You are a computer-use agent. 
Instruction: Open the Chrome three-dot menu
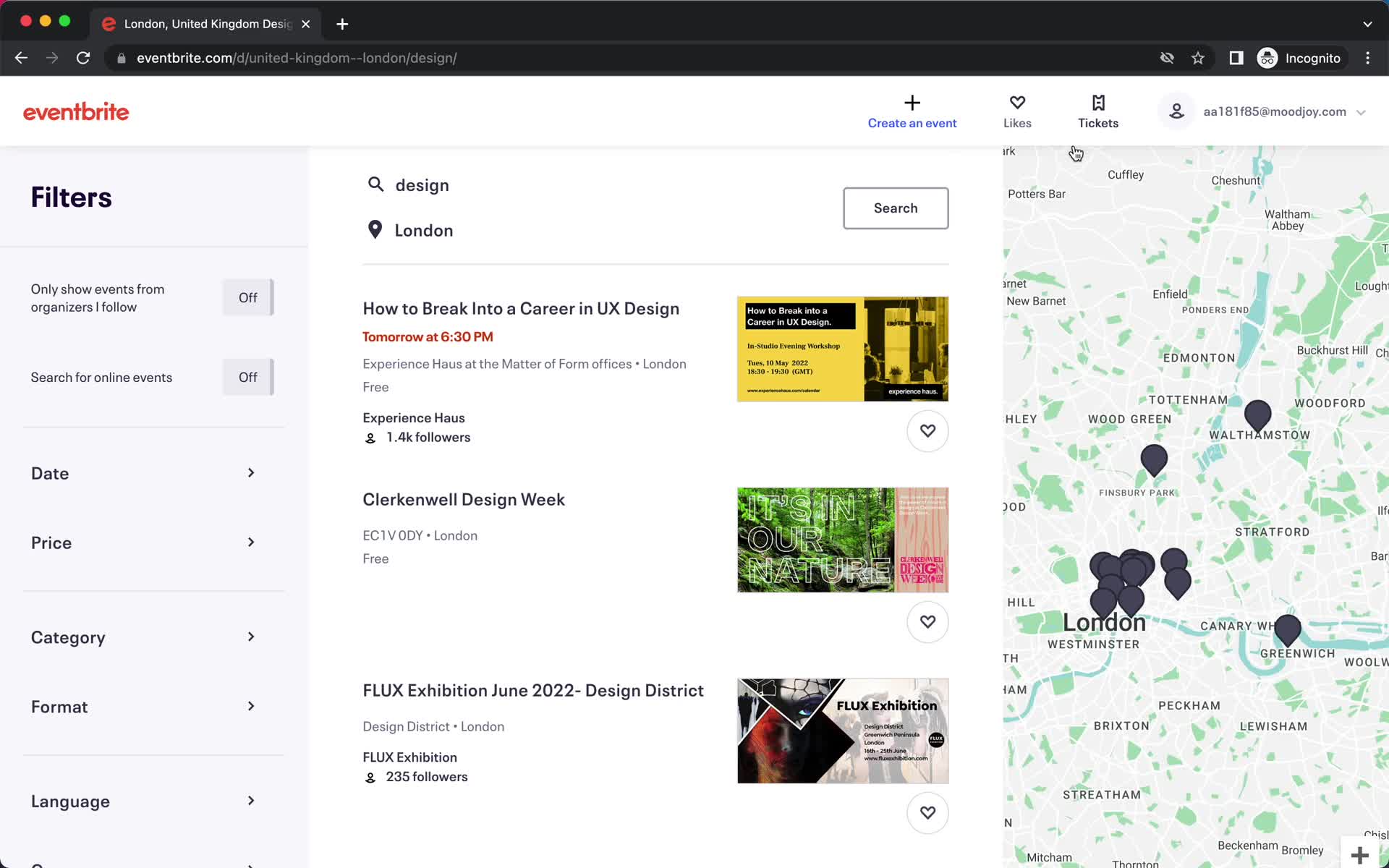1367,58
